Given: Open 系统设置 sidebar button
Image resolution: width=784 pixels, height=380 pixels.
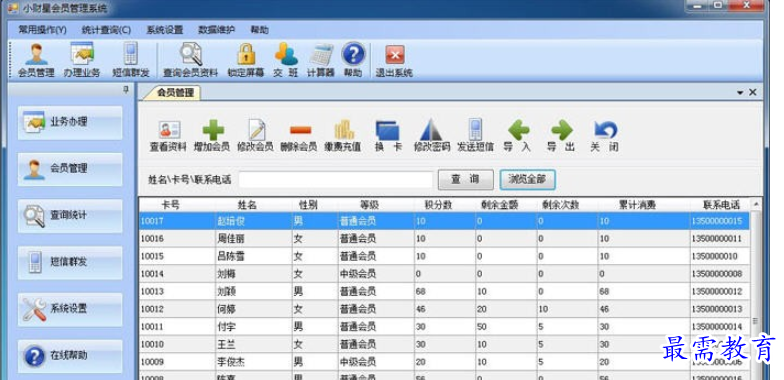Looking at the screenshot, I should [70, 310].
